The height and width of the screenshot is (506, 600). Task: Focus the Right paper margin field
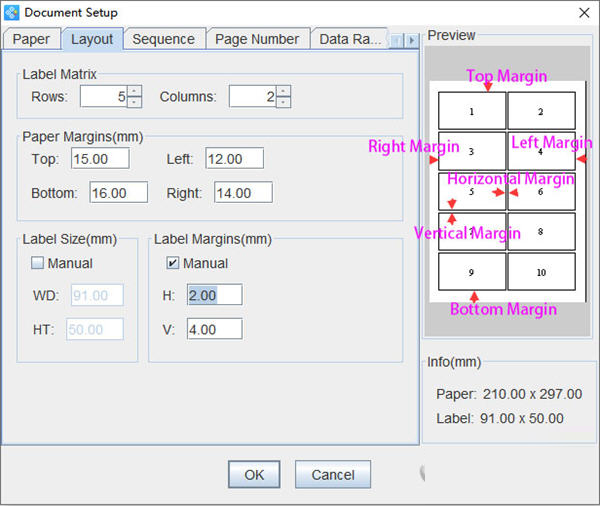pyautogui.click(x=242, y=193)
